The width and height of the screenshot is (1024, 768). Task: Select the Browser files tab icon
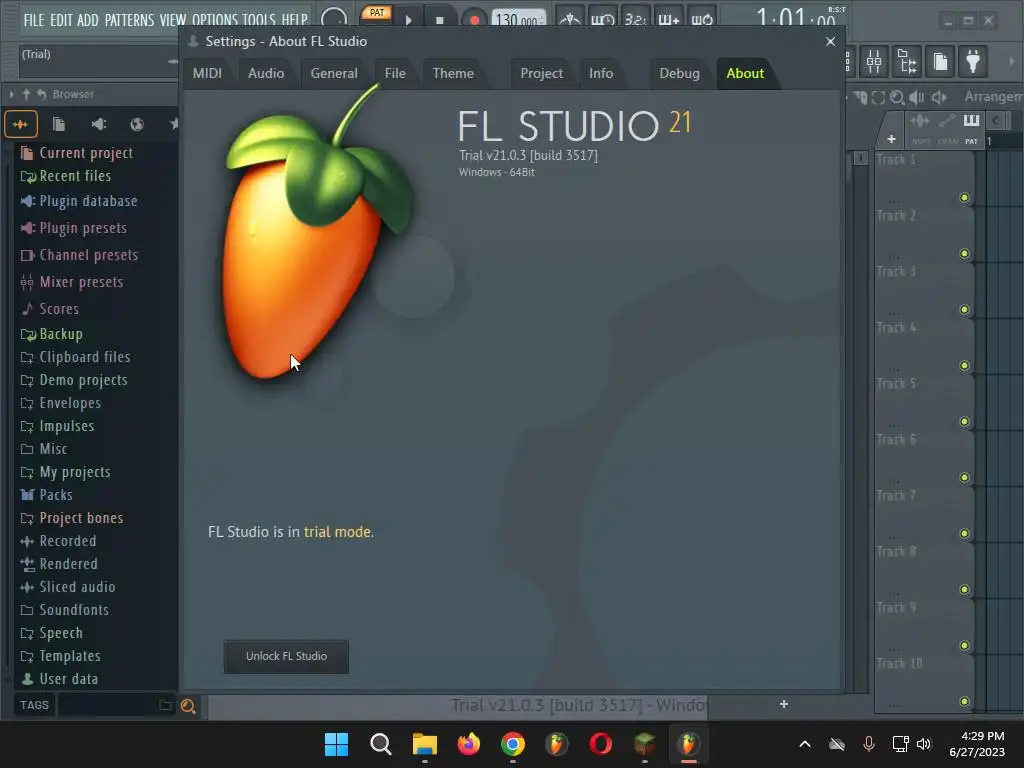(x=59, y=124)
